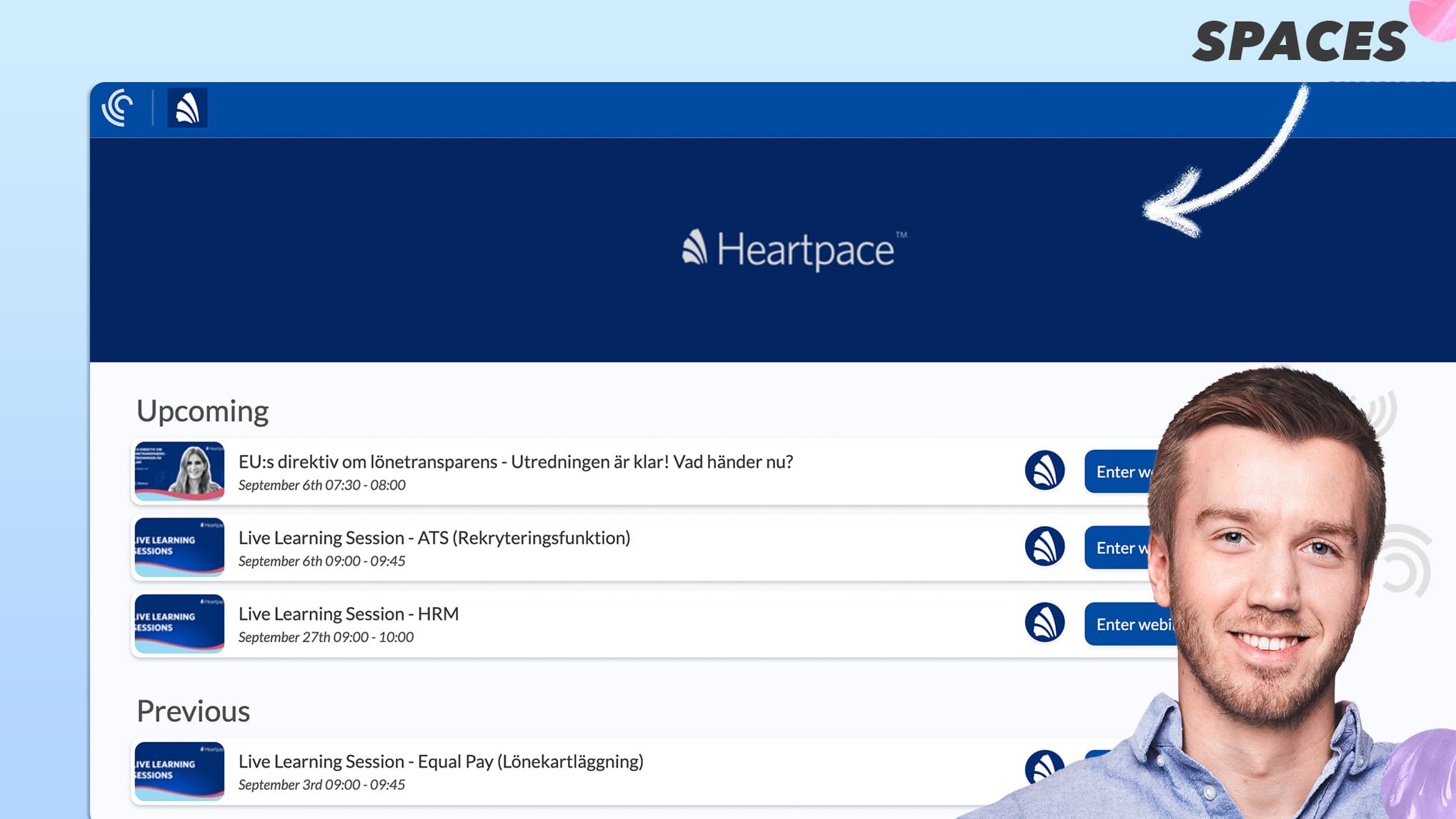
Task: Click the spiral logo in top bar
Action: coord(118,108)
